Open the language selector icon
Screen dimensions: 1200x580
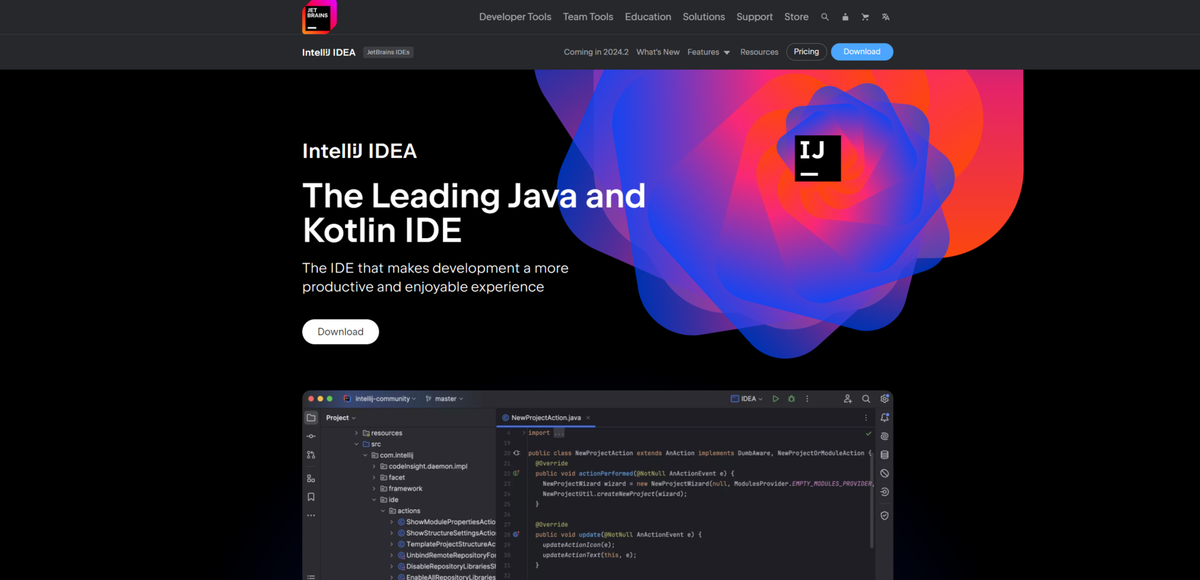(x=885, y=17)
